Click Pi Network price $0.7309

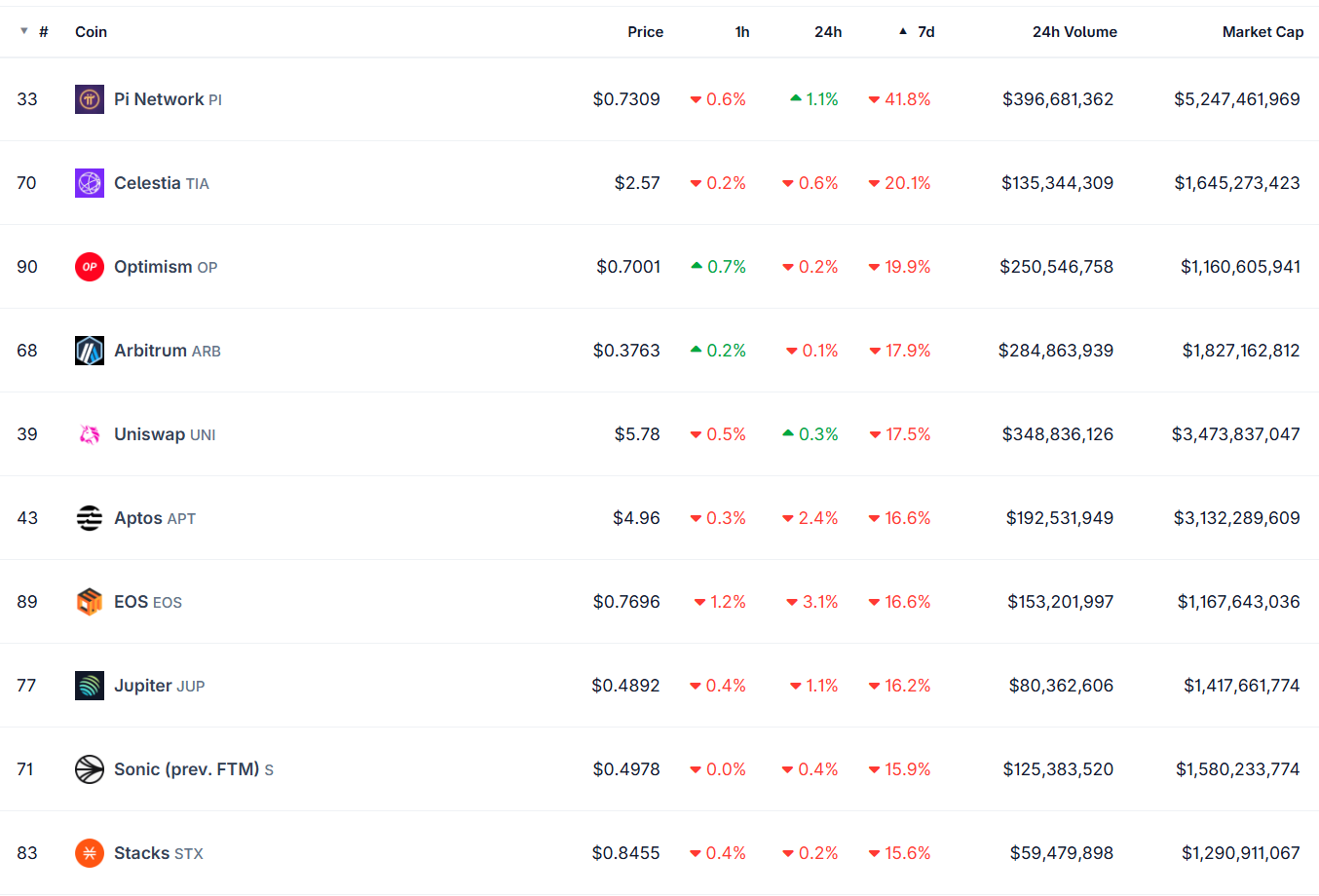point(626,99)
